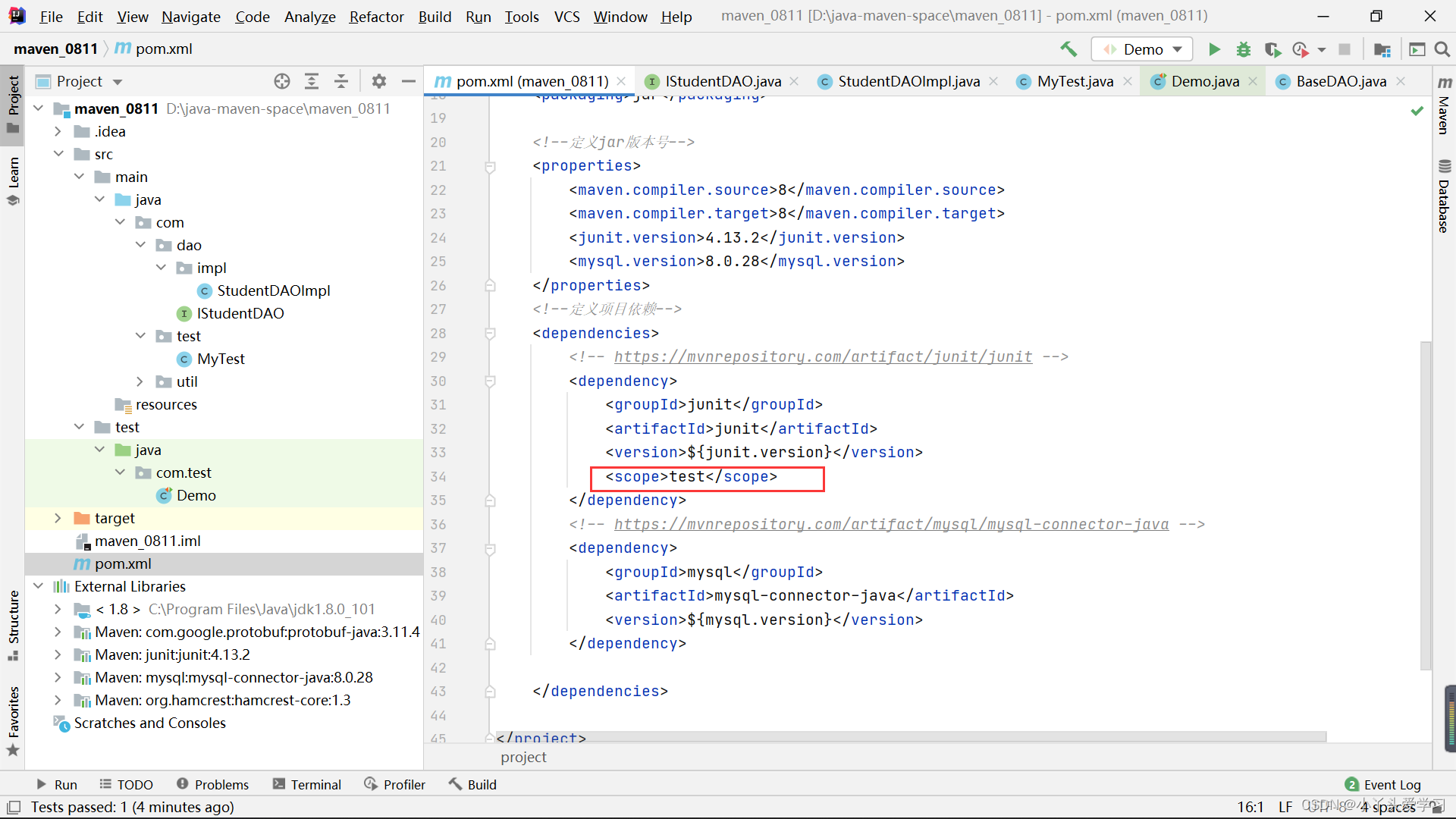Select StudentDAOImpl in project tree
Screen dimensions: 1456x819
click(274, 290)
